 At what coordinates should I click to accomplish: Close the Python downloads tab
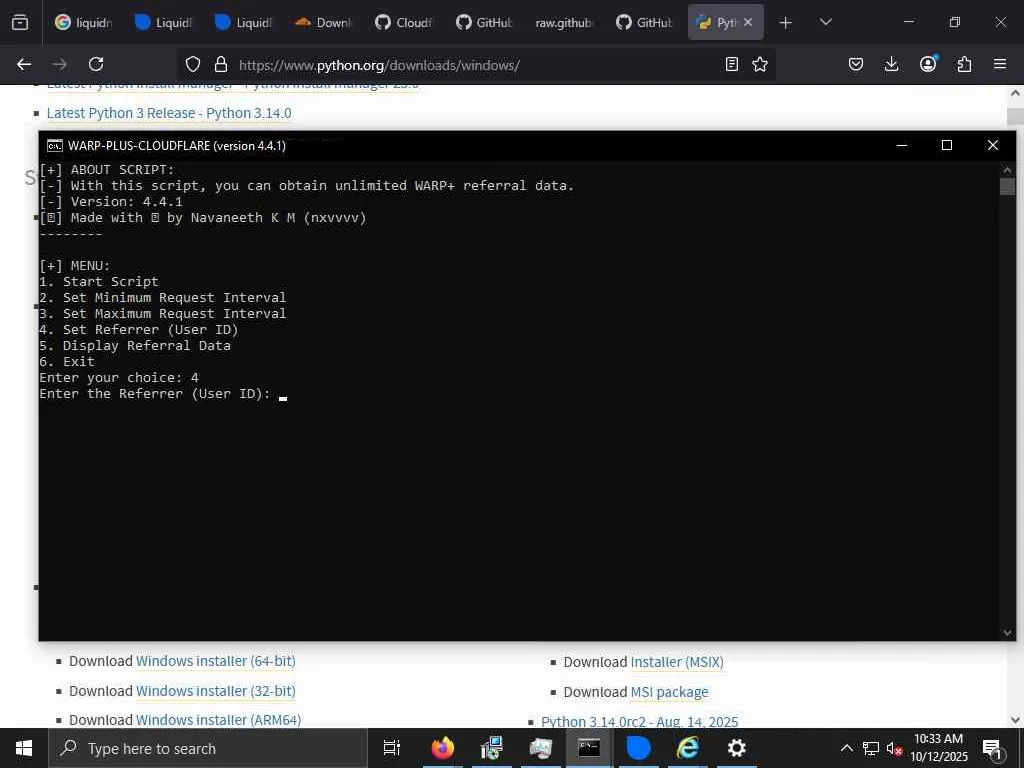pos(748,22)
